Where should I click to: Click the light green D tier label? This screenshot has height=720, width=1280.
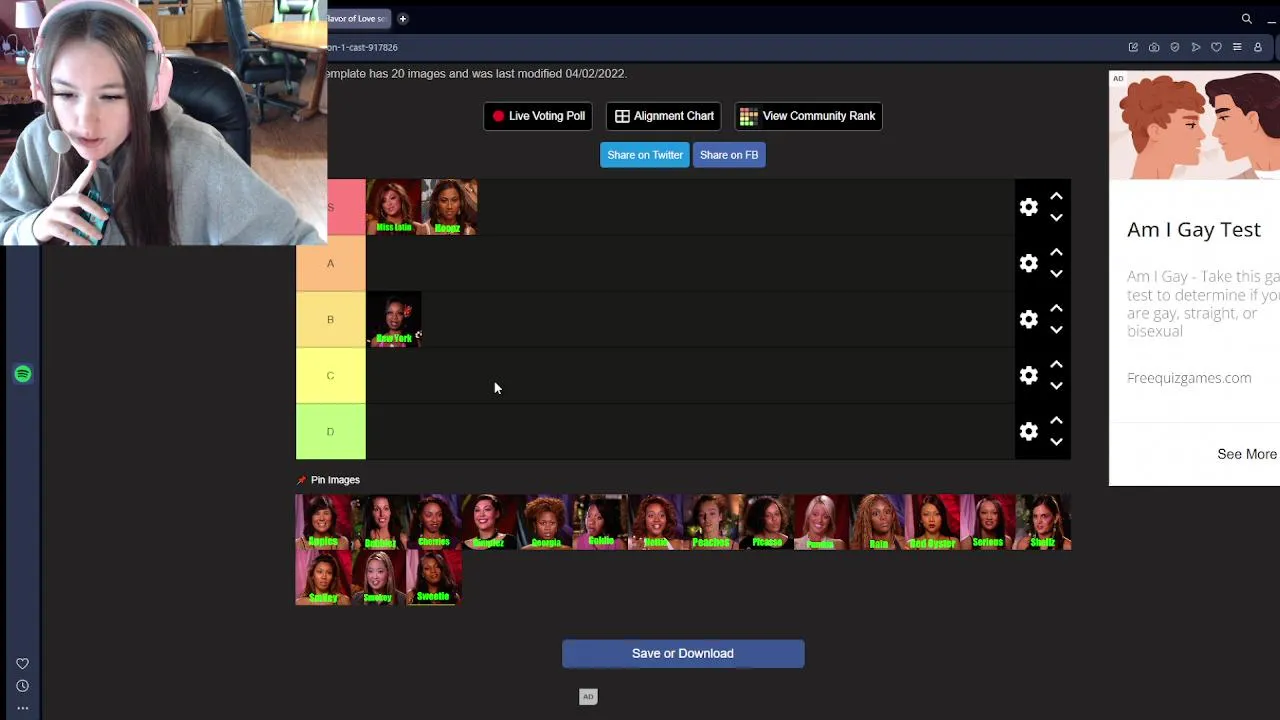tap(331, 431)
